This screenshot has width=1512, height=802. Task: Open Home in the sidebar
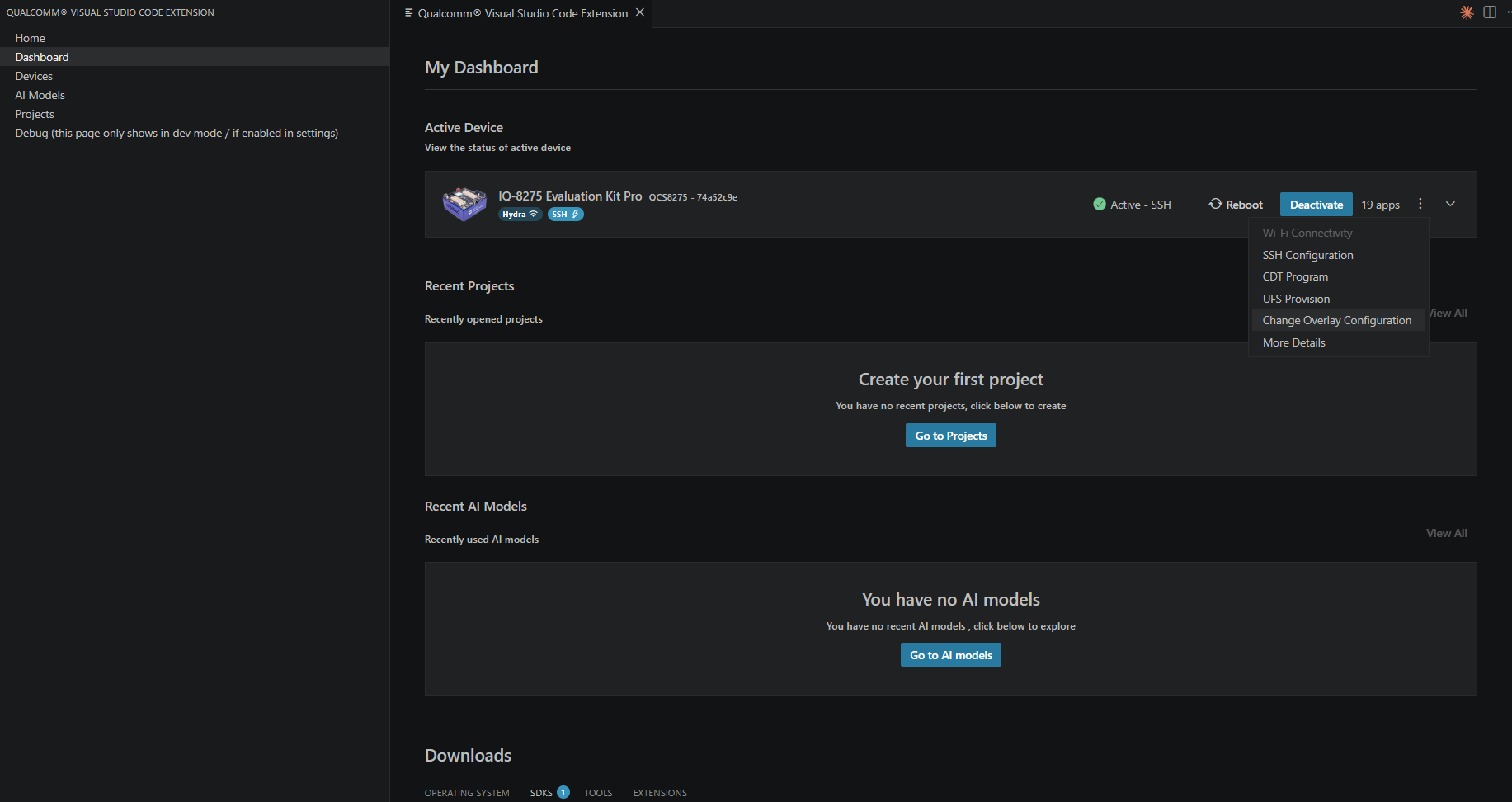[195, 38]
